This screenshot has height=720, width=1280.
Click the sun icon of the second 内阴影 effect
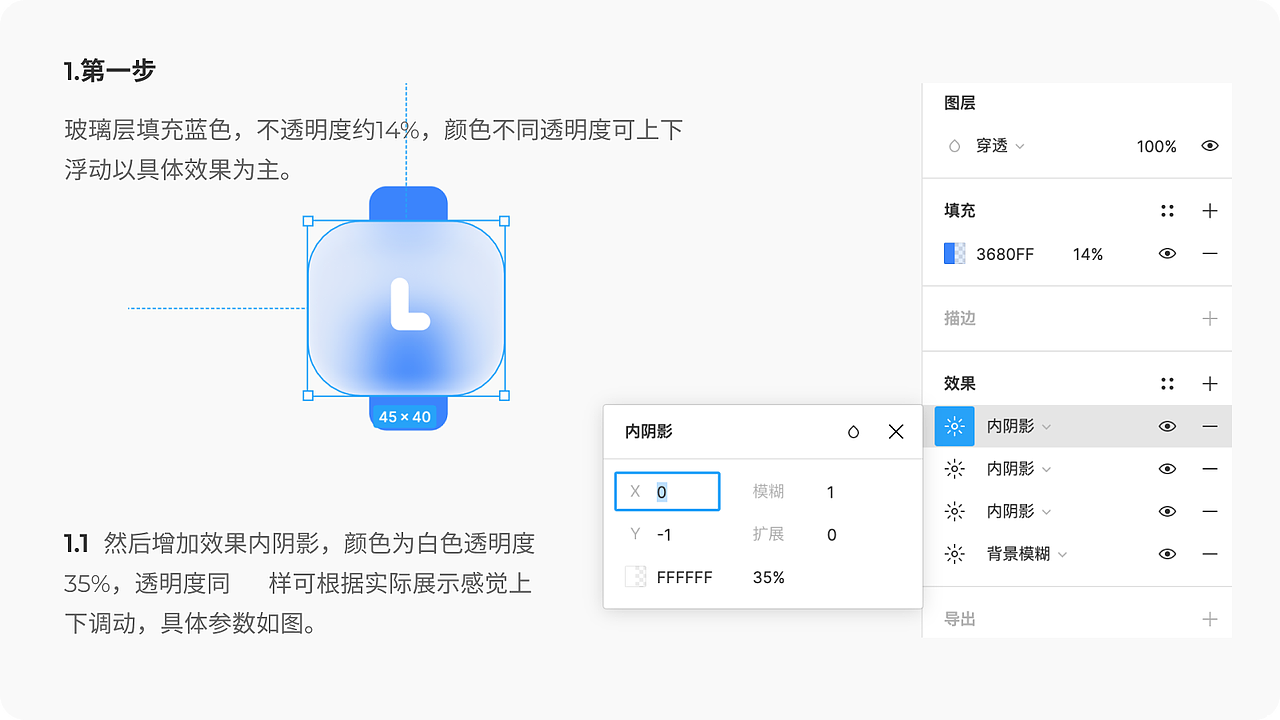tap(954, 468)
